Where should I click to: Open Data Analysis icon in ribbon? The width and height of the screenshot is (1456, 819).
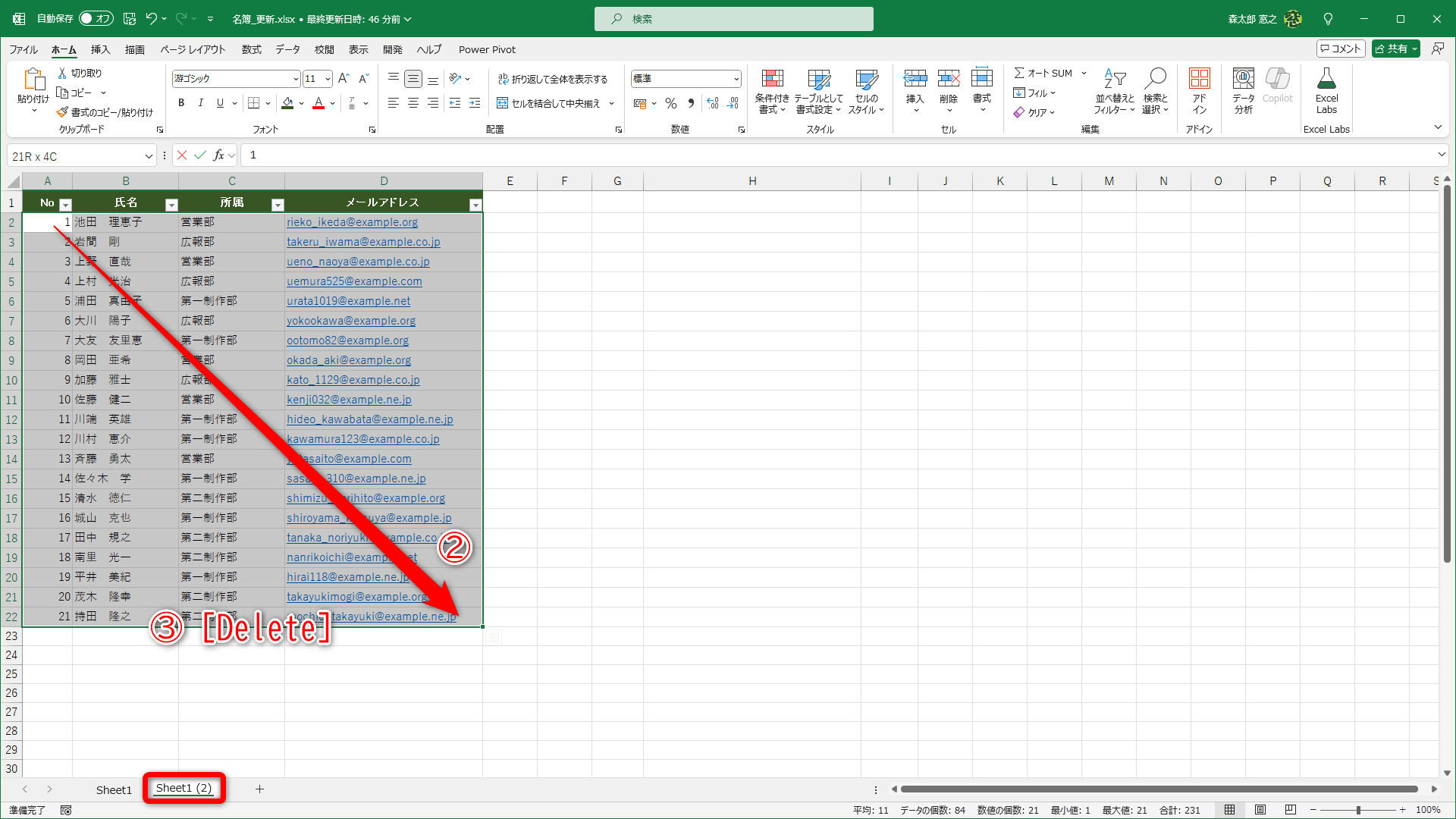(x=1243, y=79)
